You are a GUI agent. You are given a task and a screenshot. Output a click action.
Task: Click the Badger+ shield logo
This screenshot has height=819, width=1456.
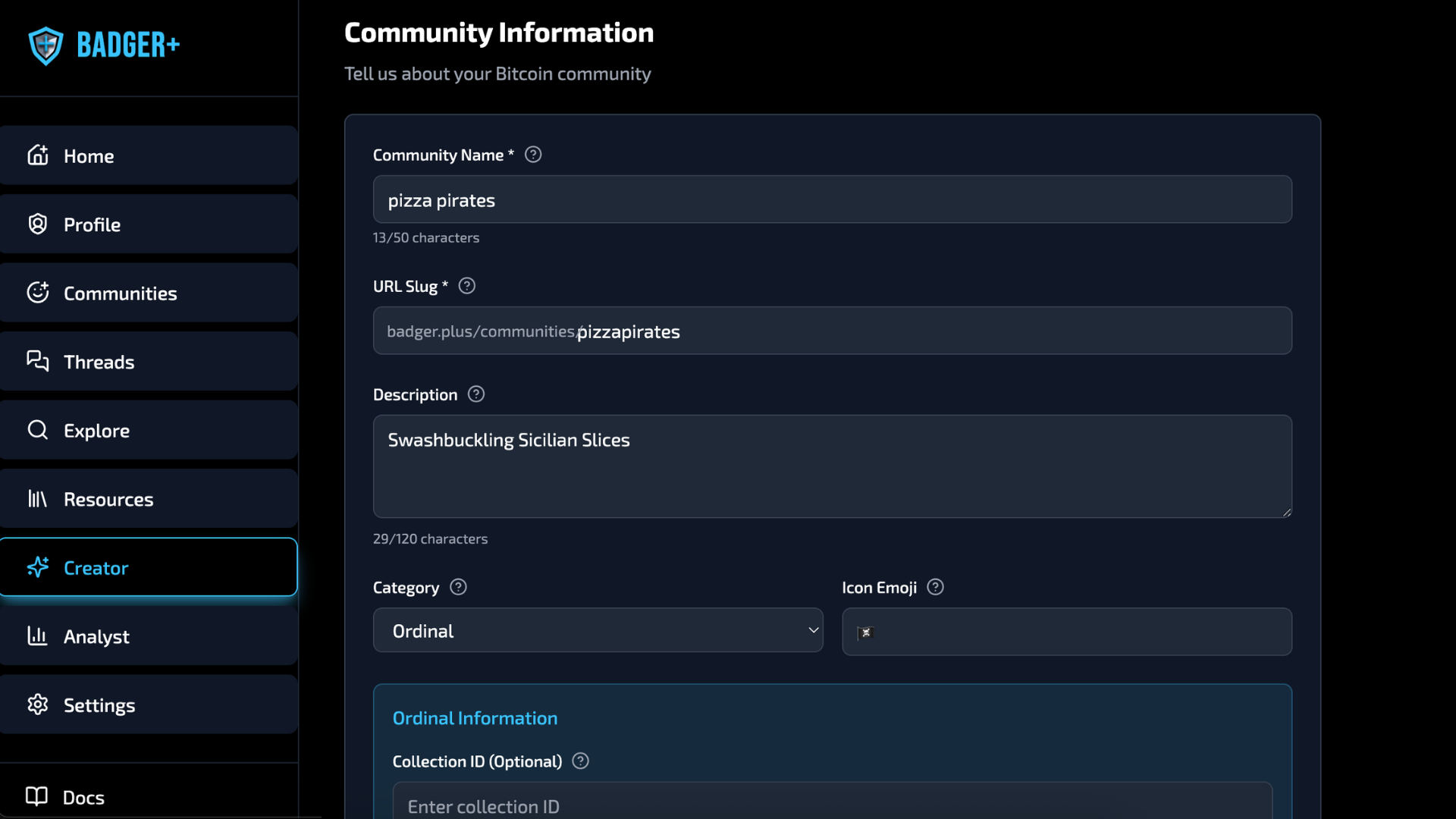[45, 45]
